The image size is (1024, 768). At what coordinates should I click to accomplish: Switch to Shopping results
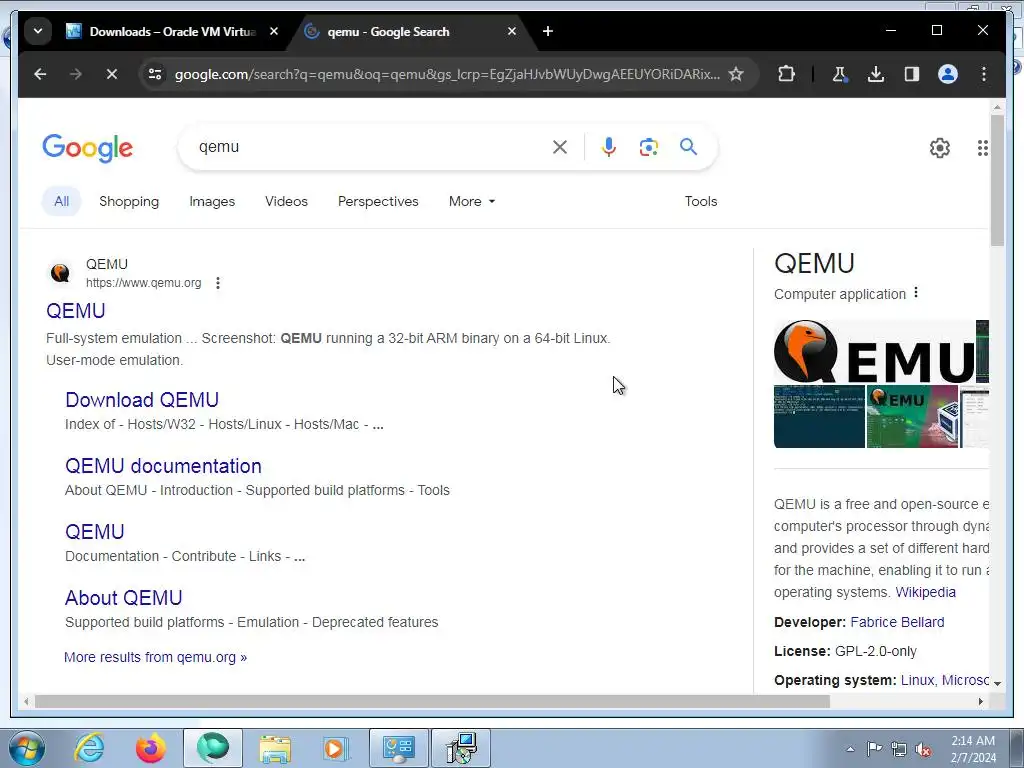[129, 201]
